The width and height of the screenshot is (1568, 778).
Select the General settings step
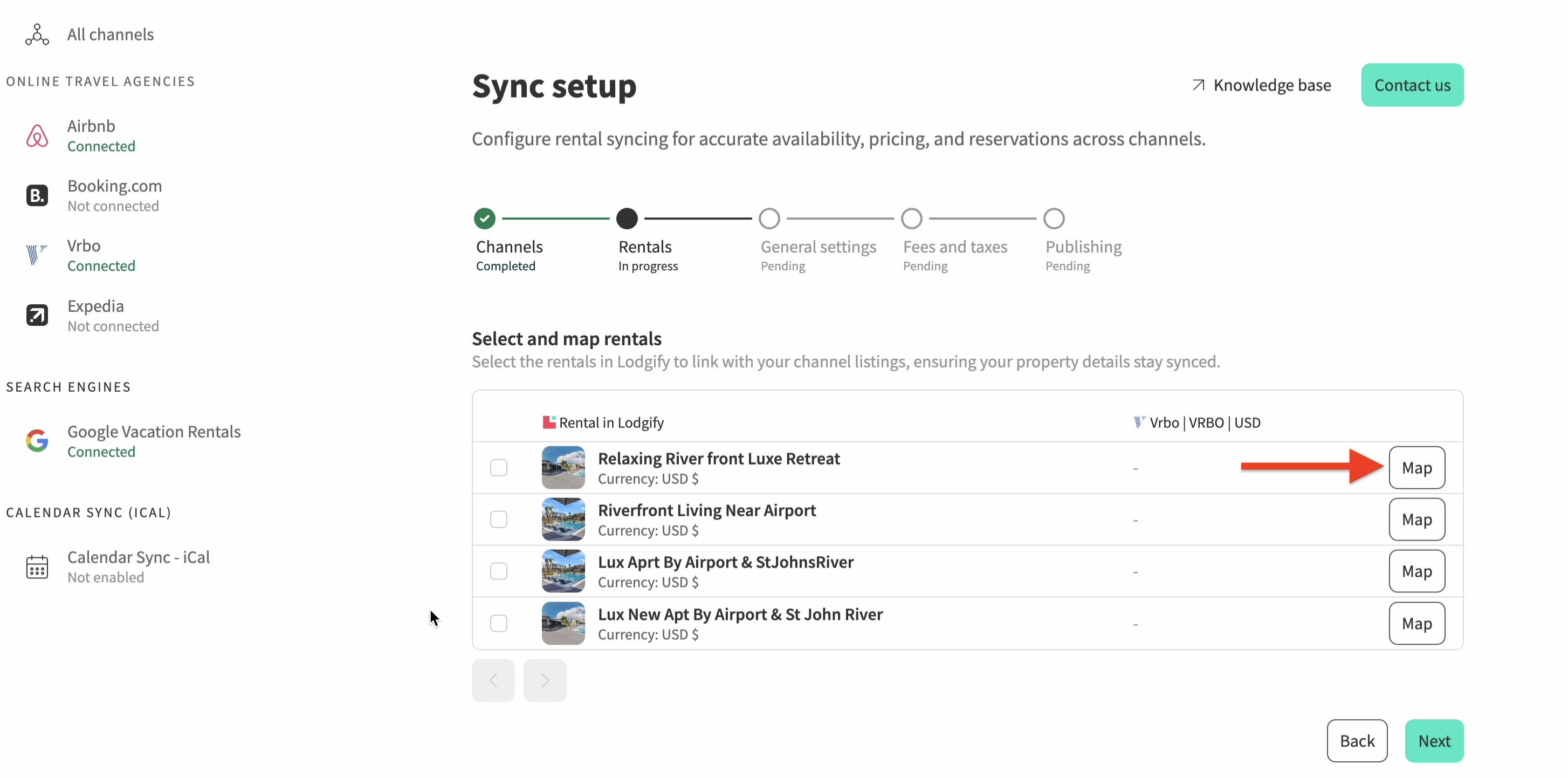coord(769,219)
